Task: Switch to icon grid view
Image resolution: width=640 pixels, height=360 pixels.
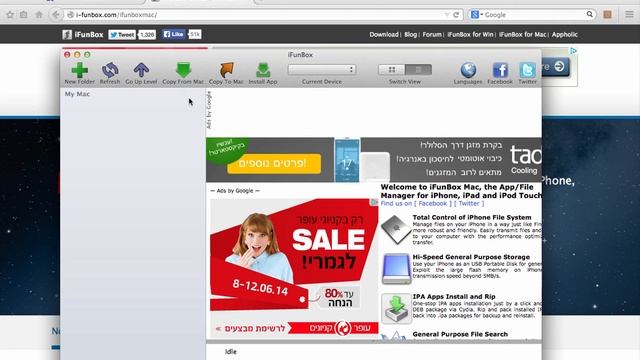Action: click(391, 69)
